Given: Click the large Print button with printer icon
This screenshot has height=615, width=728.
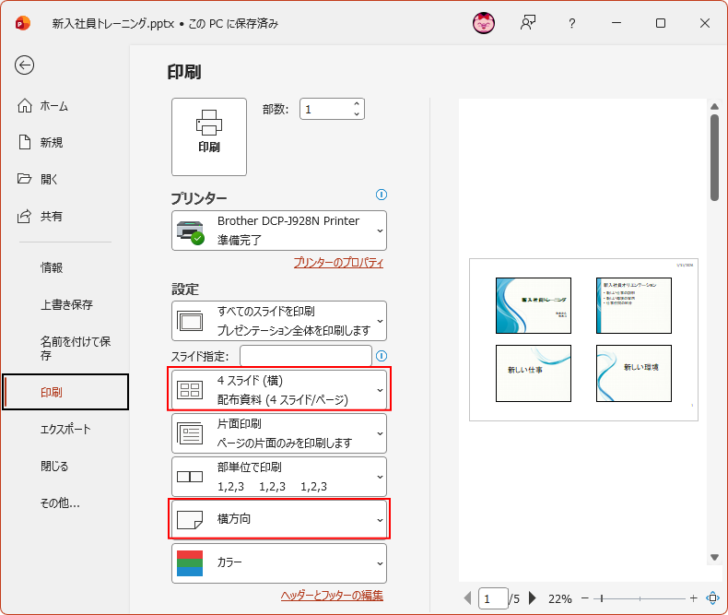Looking at the screenshot, I should (x=209, y=137).
